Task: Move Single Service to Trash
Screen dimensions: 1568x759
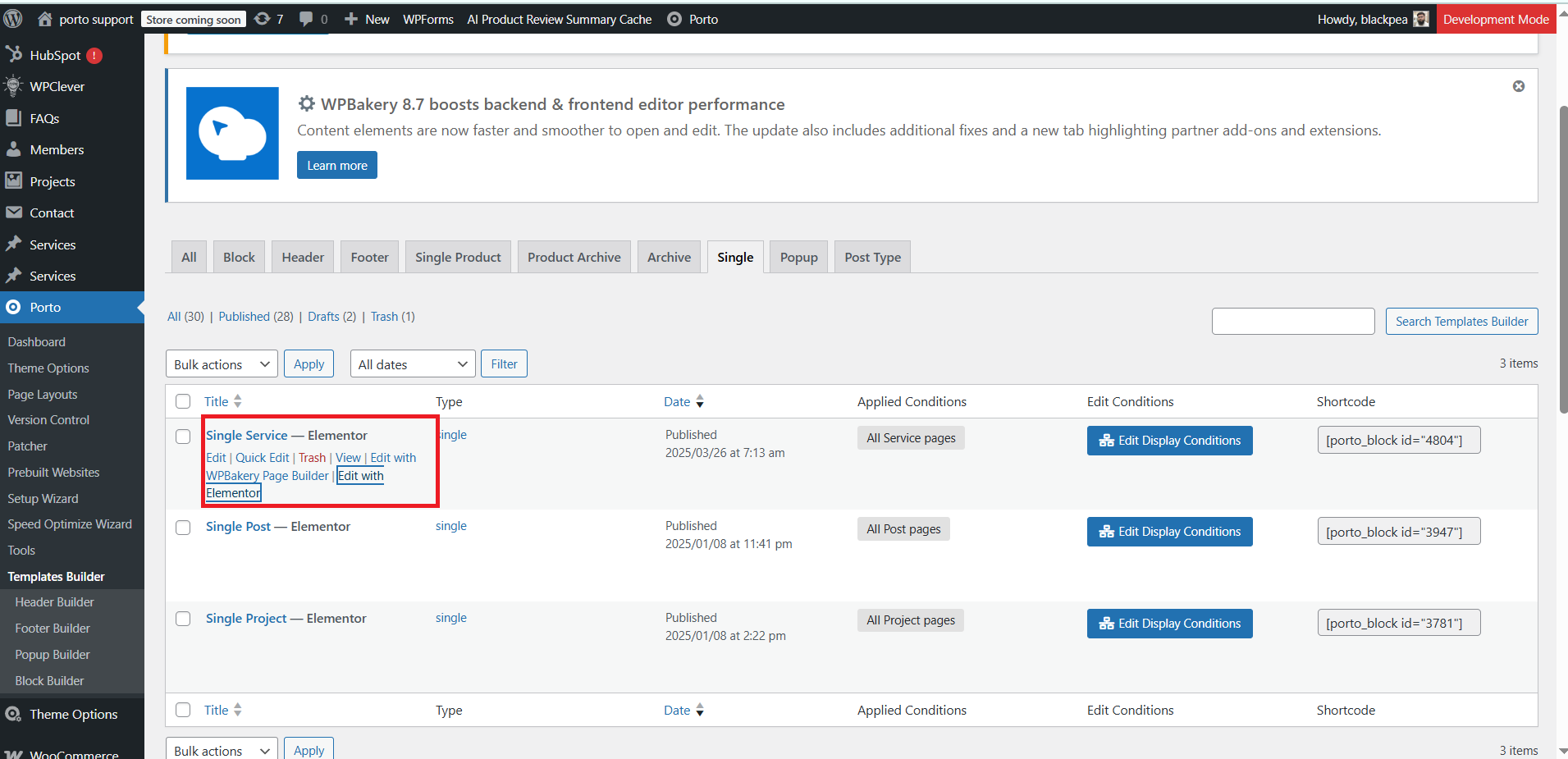Action: coord(312,458)
